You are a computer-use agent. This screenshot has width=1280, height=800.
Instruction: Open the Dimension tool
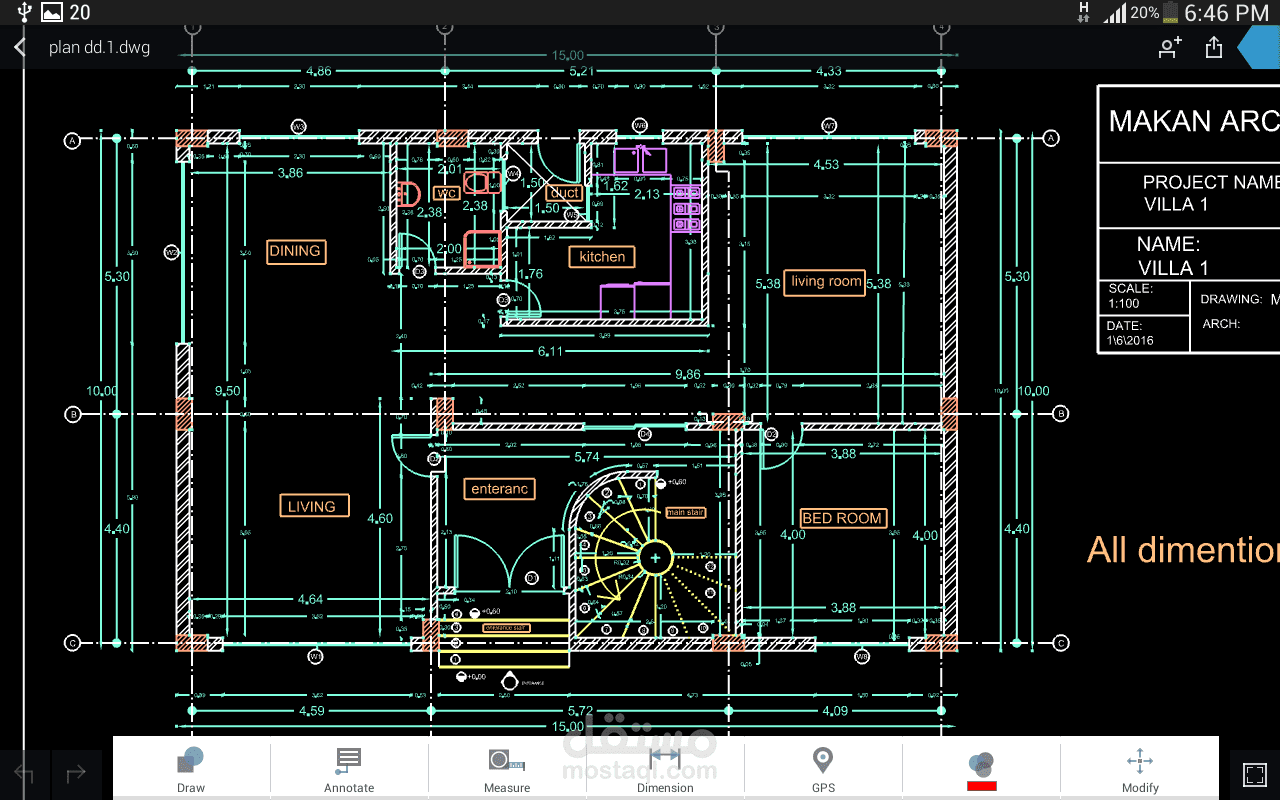665,770
